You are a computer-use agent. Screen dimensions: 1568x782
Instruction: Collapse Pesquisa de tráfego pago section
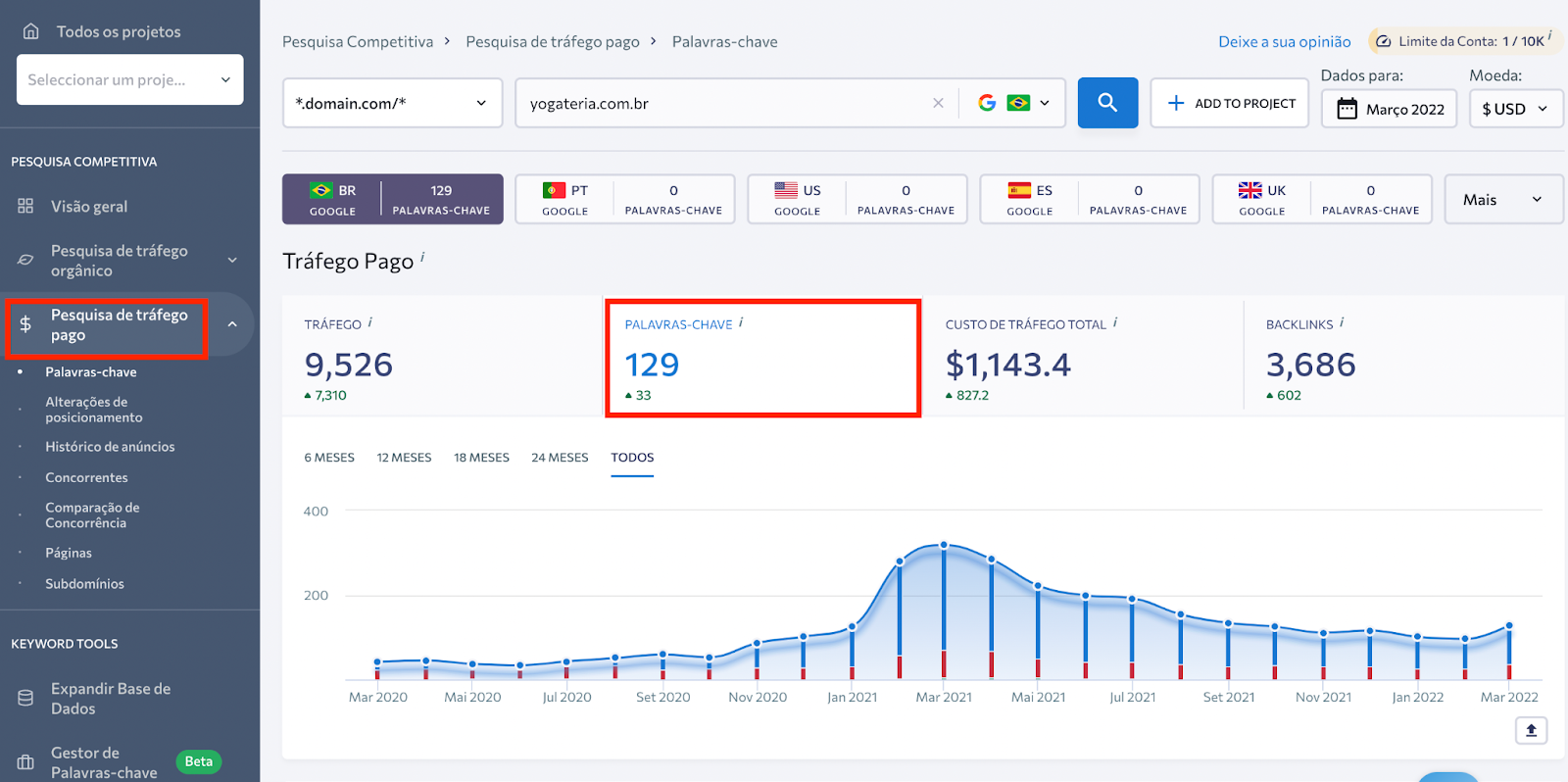pyautogui.click(x=232, y=324)
